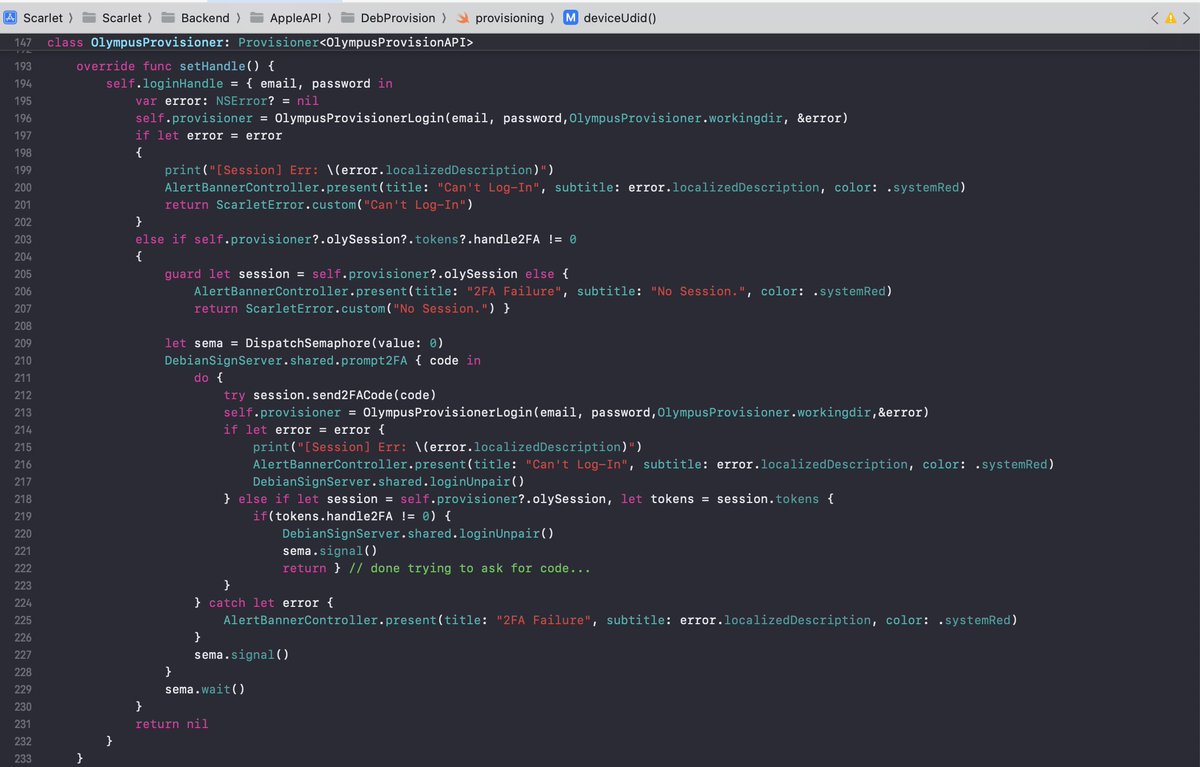Click workingdir on line 213

click(835, 412)
